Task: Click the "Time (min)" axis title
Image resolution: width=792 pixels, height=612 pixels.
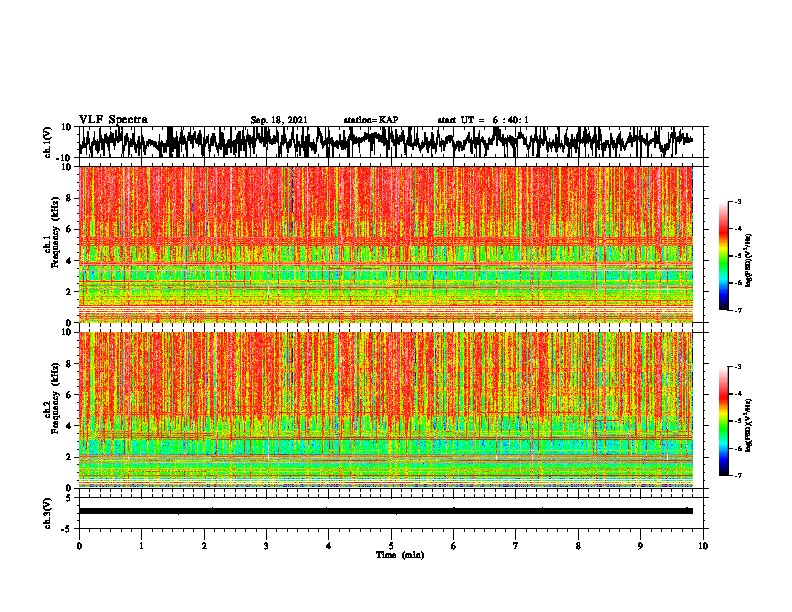Action: pyautogui.click(x=400, y=555)
